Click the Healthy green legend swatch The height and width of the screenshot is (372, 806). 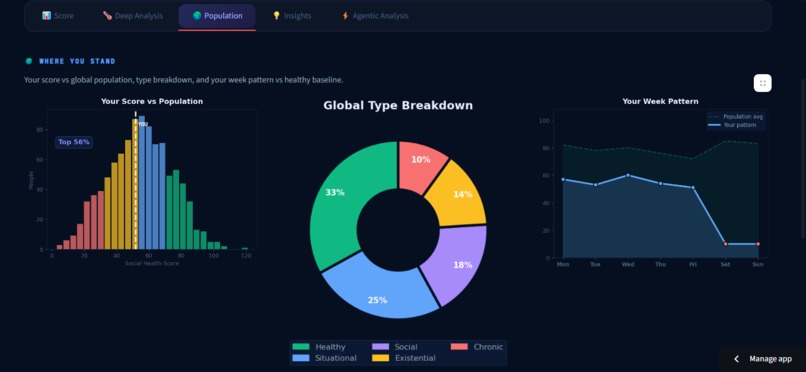pyautogui.click(x=301, y=347)
